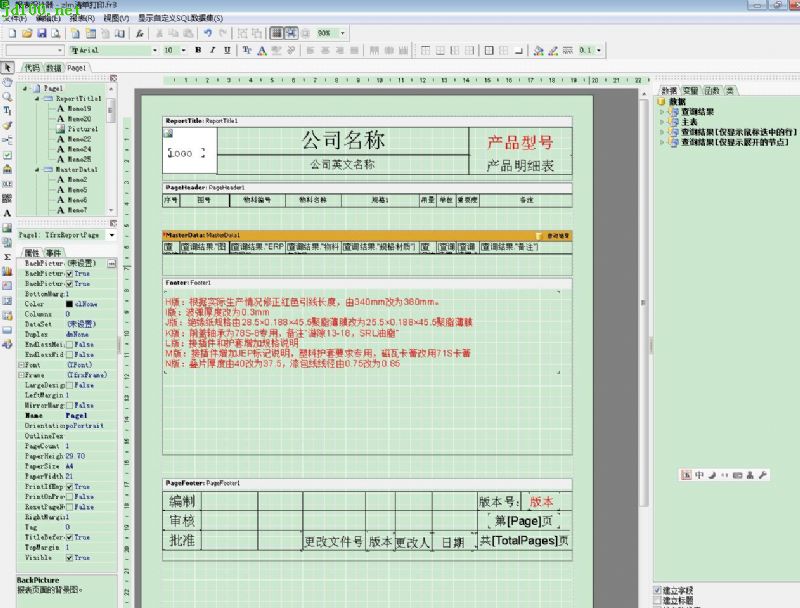Open the font settings dialog icon
The width and height of the screenshot is (800, 608).
(247, 50)
